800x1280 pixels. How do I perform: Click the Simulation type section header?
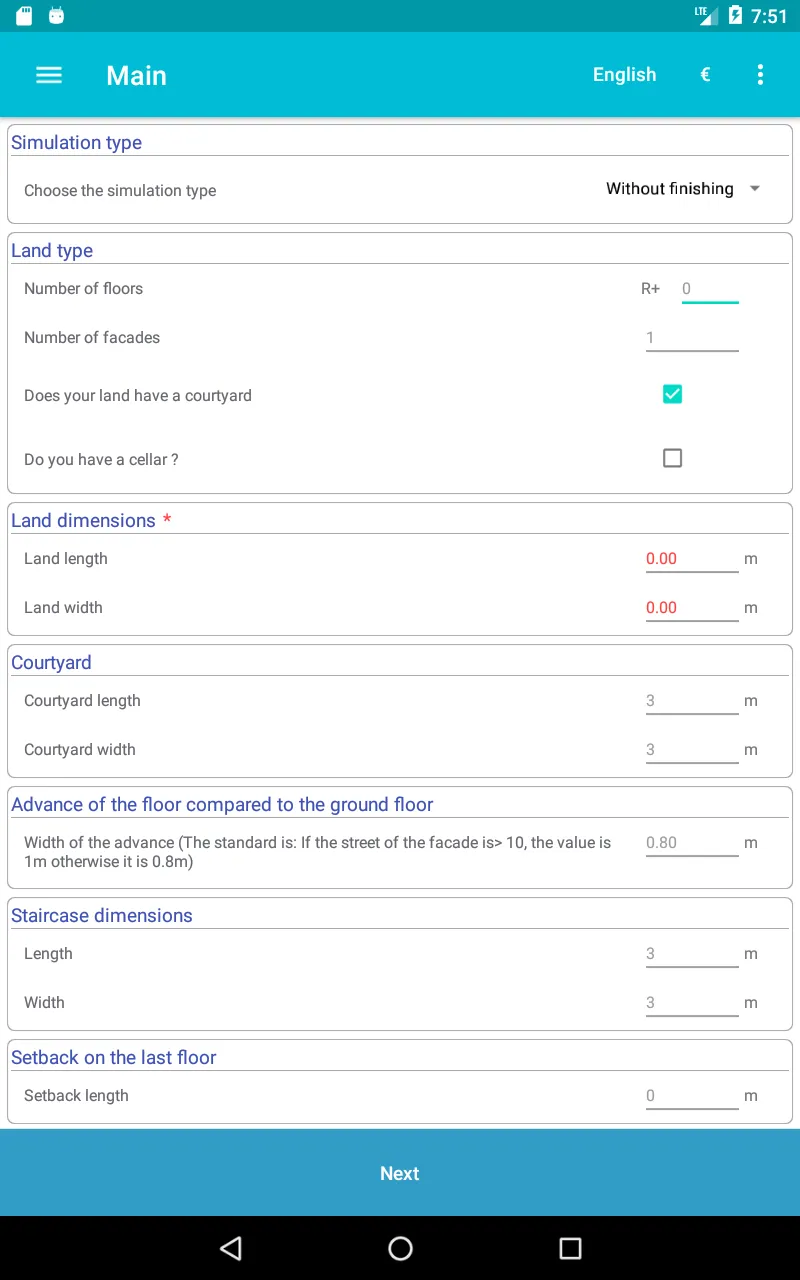(x=76, y=142)
